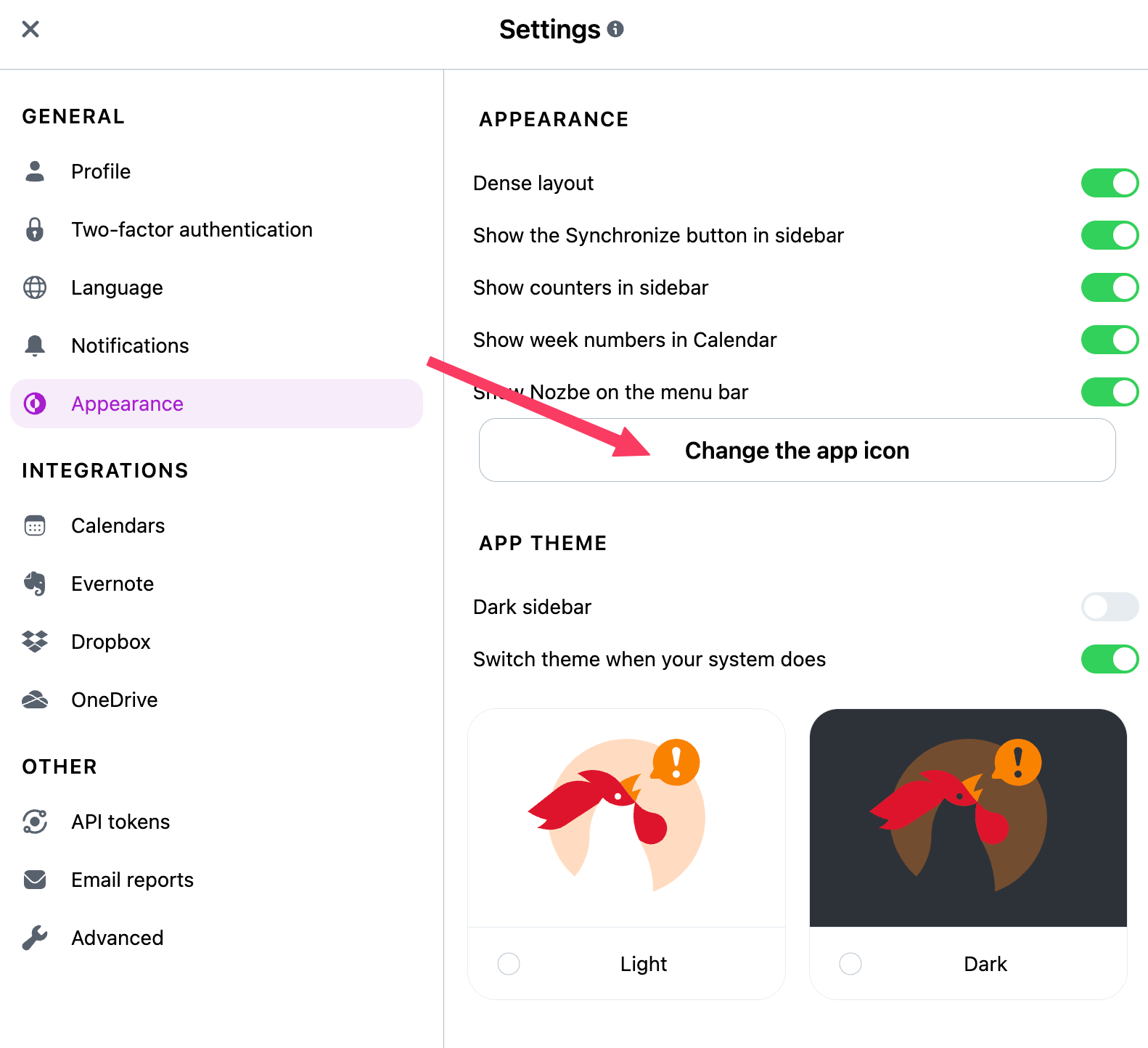Enable the Dark sidebar switch
Screen dimensions: 1148x1048
click(1110, 607)
